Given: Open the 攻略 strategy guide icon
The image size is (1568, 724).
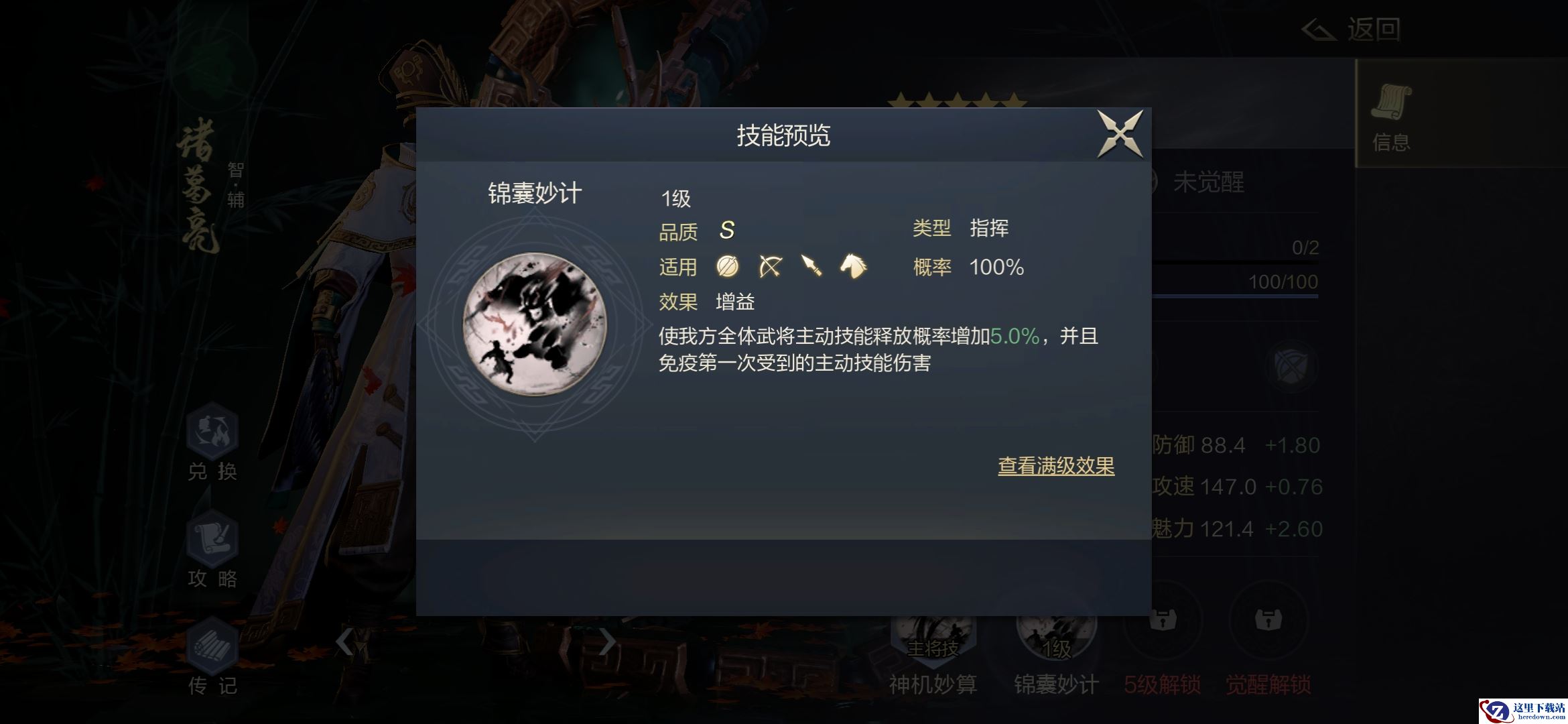Looking at the screenshot, I should (212, 549).
